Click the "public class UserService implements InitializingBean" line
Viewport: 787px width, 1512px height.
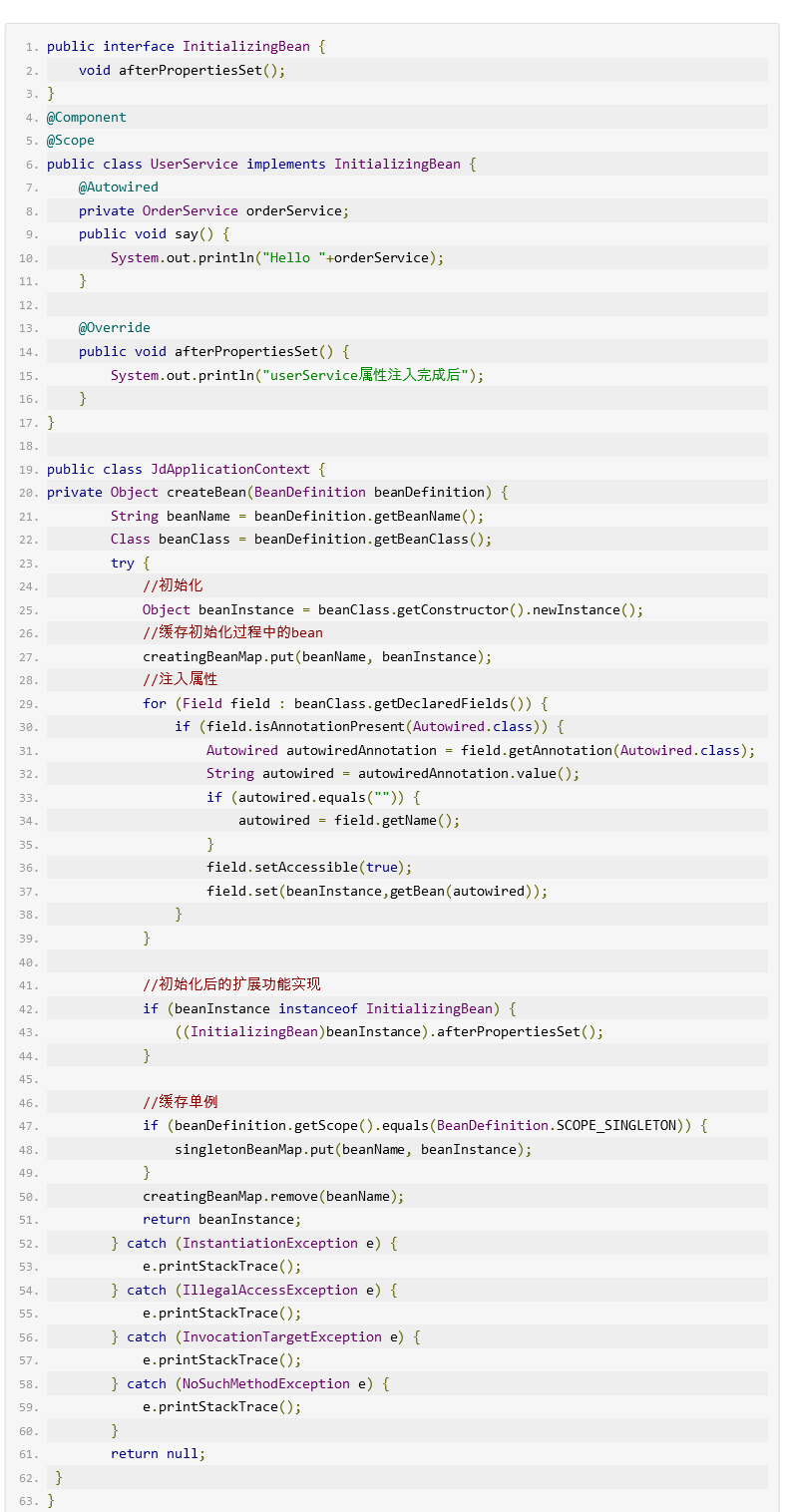tap(262, 164)
